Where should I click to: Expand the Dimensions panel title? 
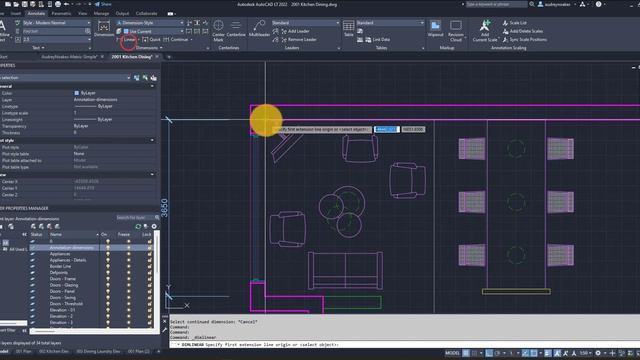(x=148, y=48)
